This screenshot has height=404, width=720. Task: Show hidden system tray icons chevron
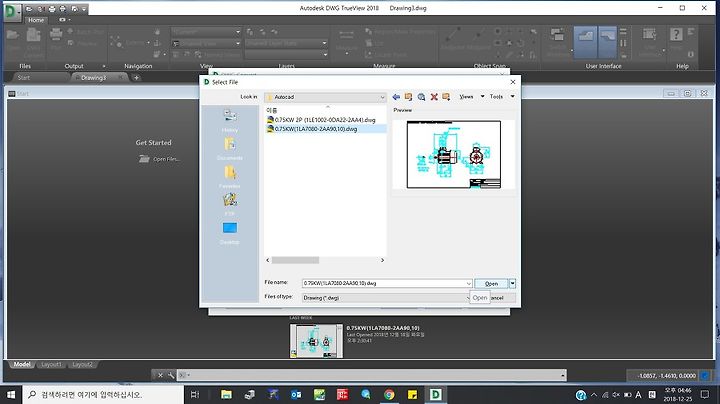(x=594, y=394)
